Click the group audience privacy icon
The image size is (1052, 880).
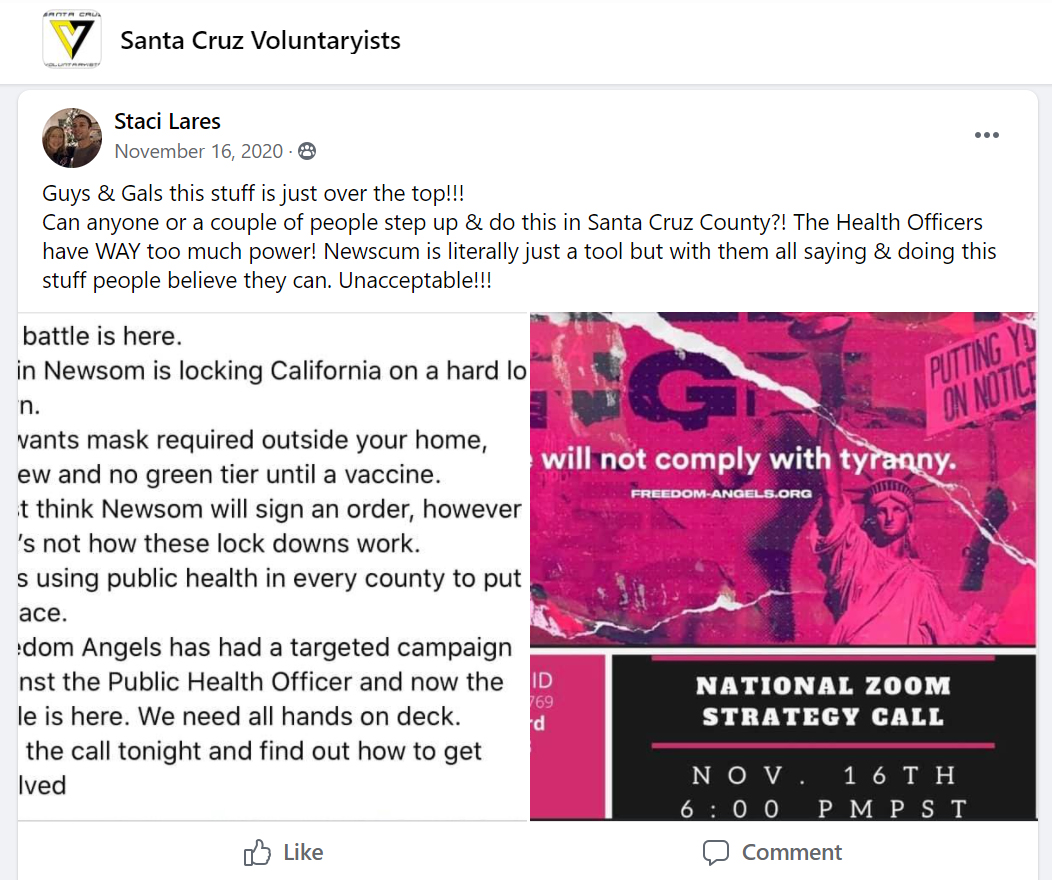pyautogui.click(x=307, y=152)
